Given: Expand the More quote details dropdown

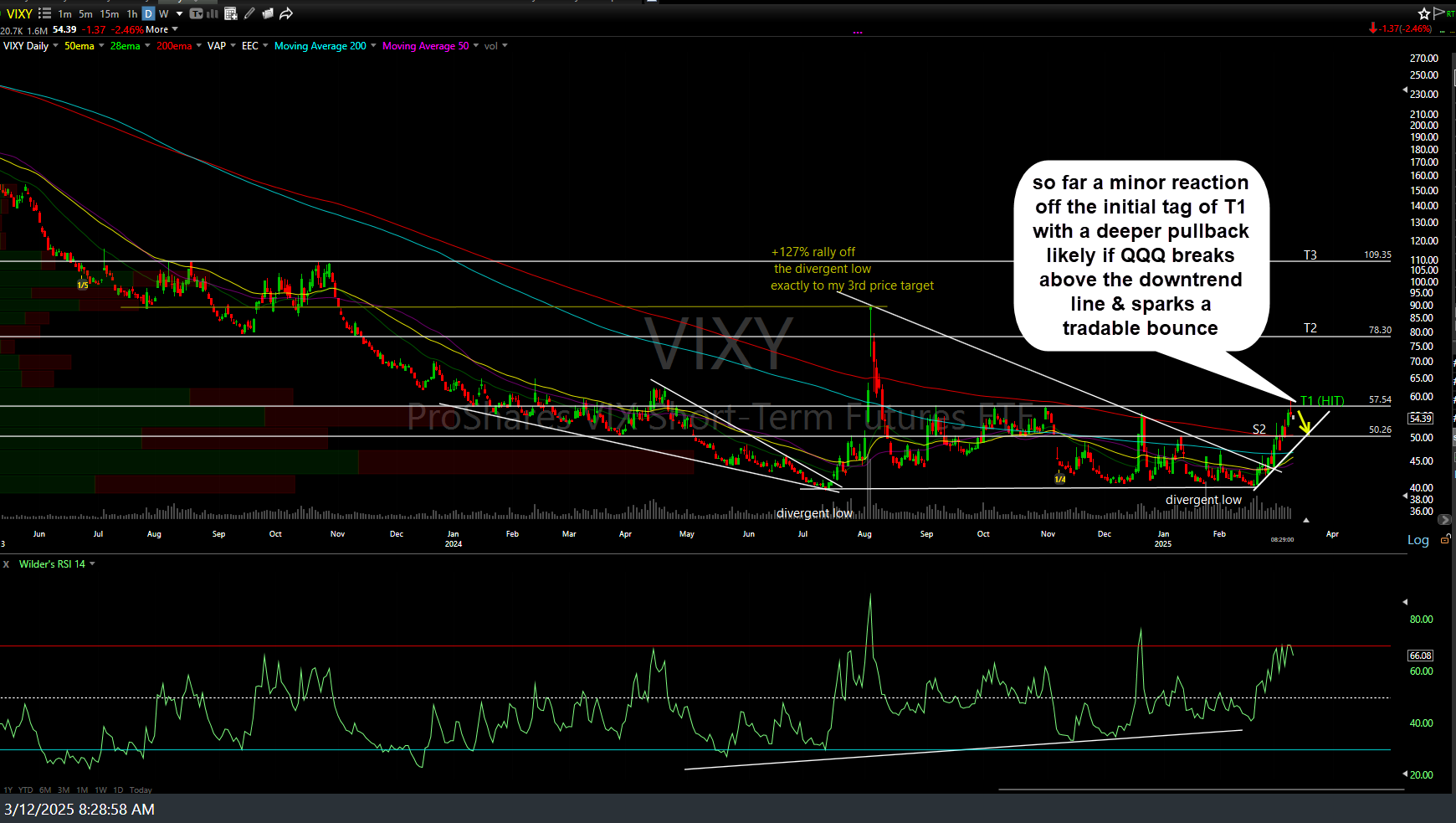Looking at the screenshot, I should [161, 29].
